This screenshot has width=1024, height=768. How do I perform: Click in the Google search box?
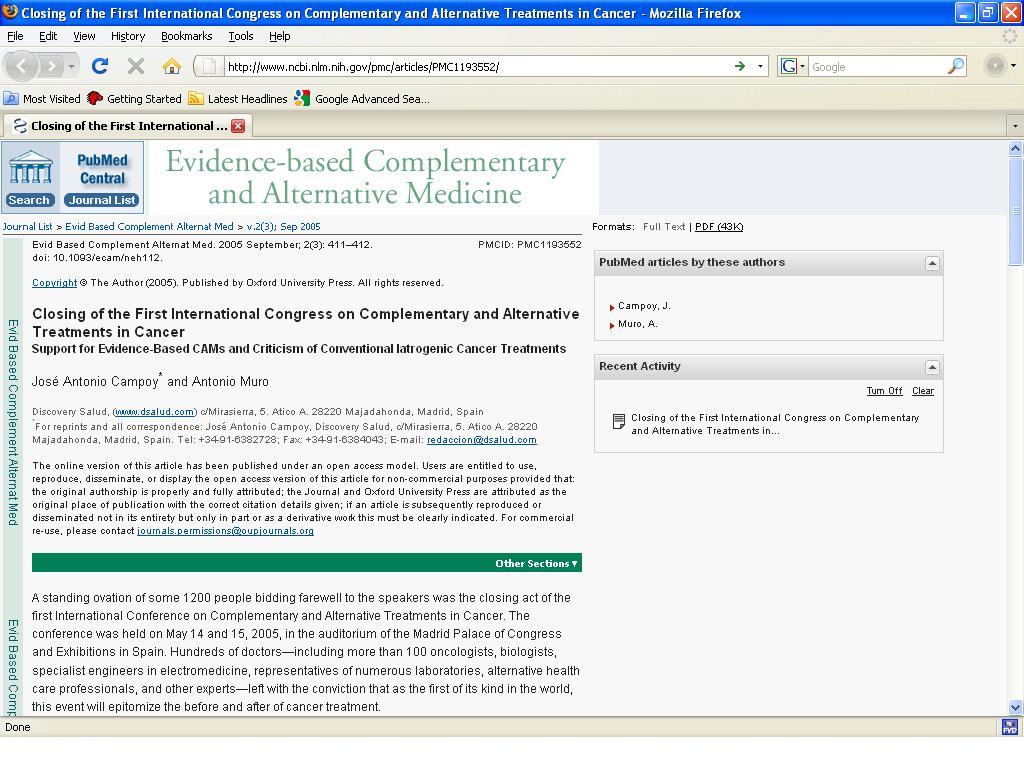pyautogui.click(x=877, y=67)
